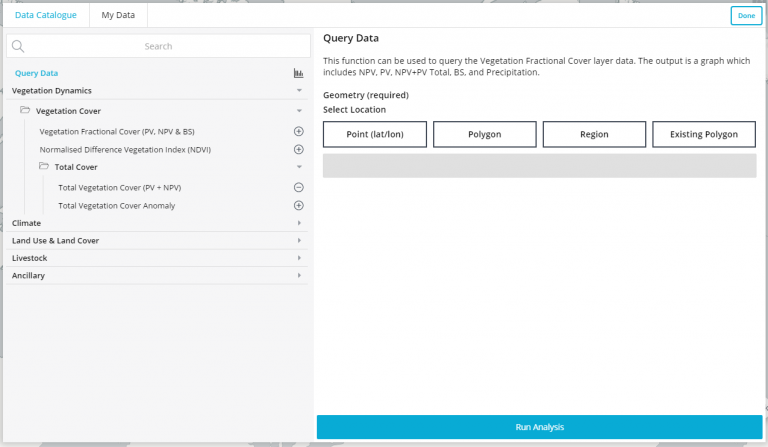Click the search magnifier icon
Screen dimensions: 768x447
tap(18, 46)
